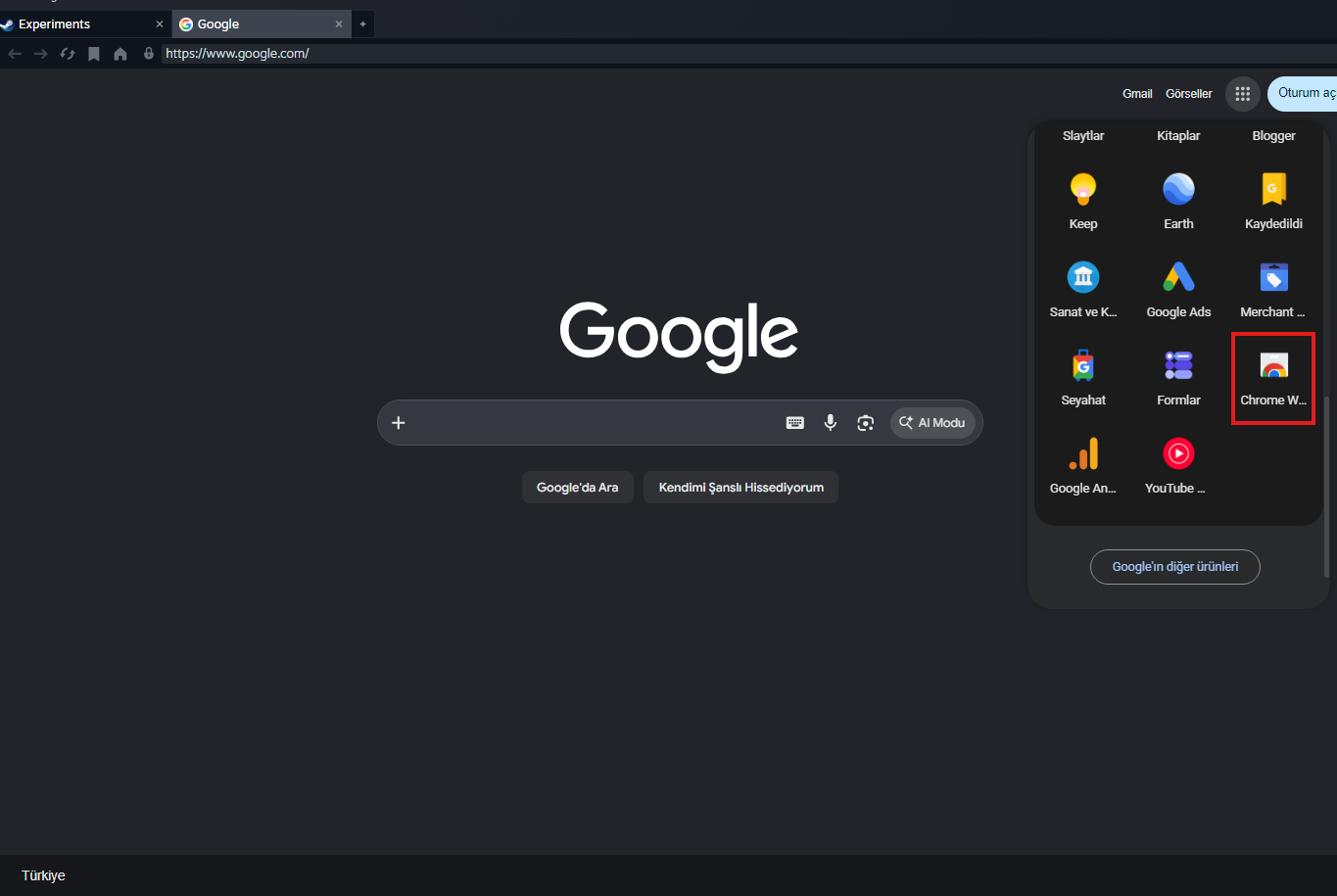The width and height of the screenshot is (1337, 896).
Task: Open the on-screen keyboard input tool
Action: click(795, 423)
